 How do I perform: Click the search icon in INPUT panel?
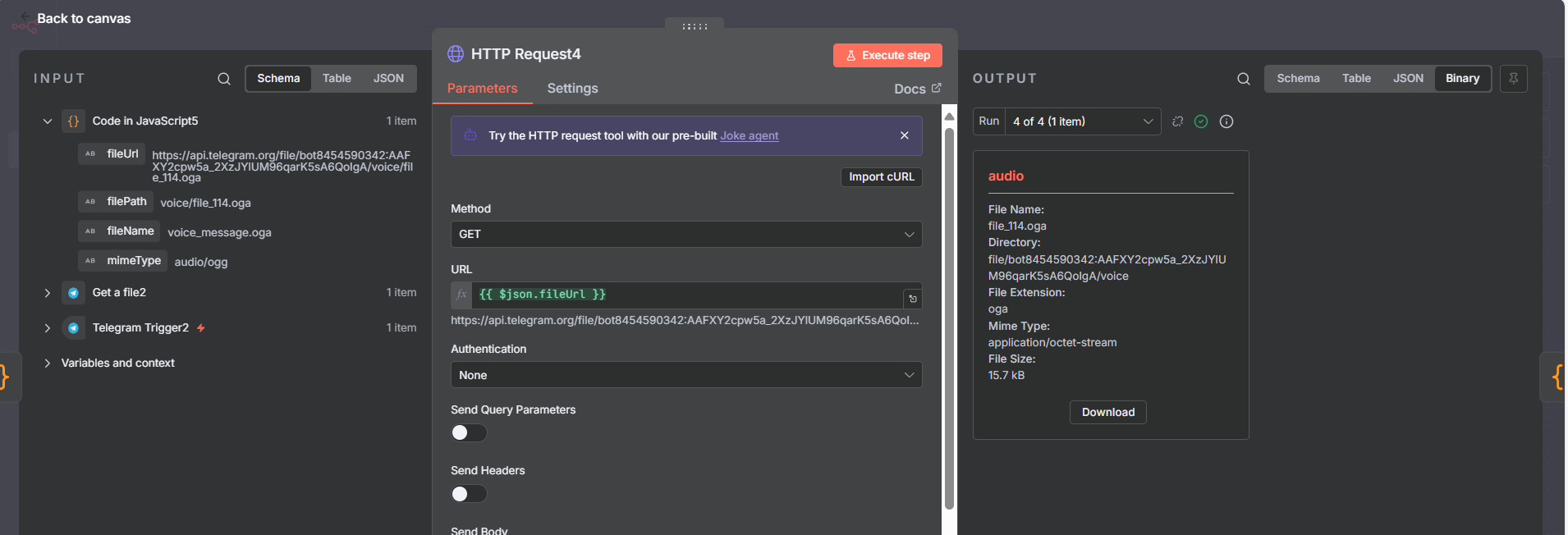pos(223,79)
